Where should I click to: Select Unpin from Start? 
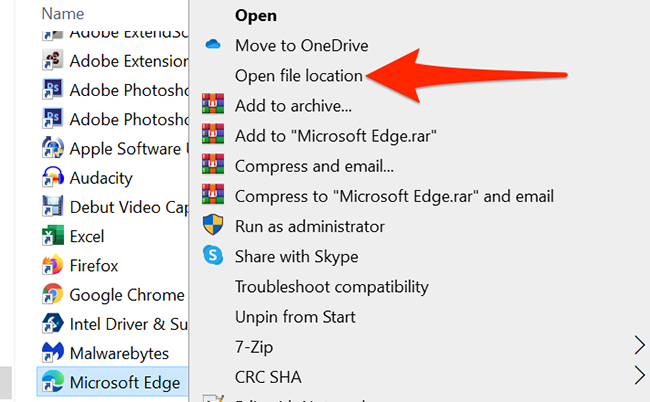pos(295,317)
